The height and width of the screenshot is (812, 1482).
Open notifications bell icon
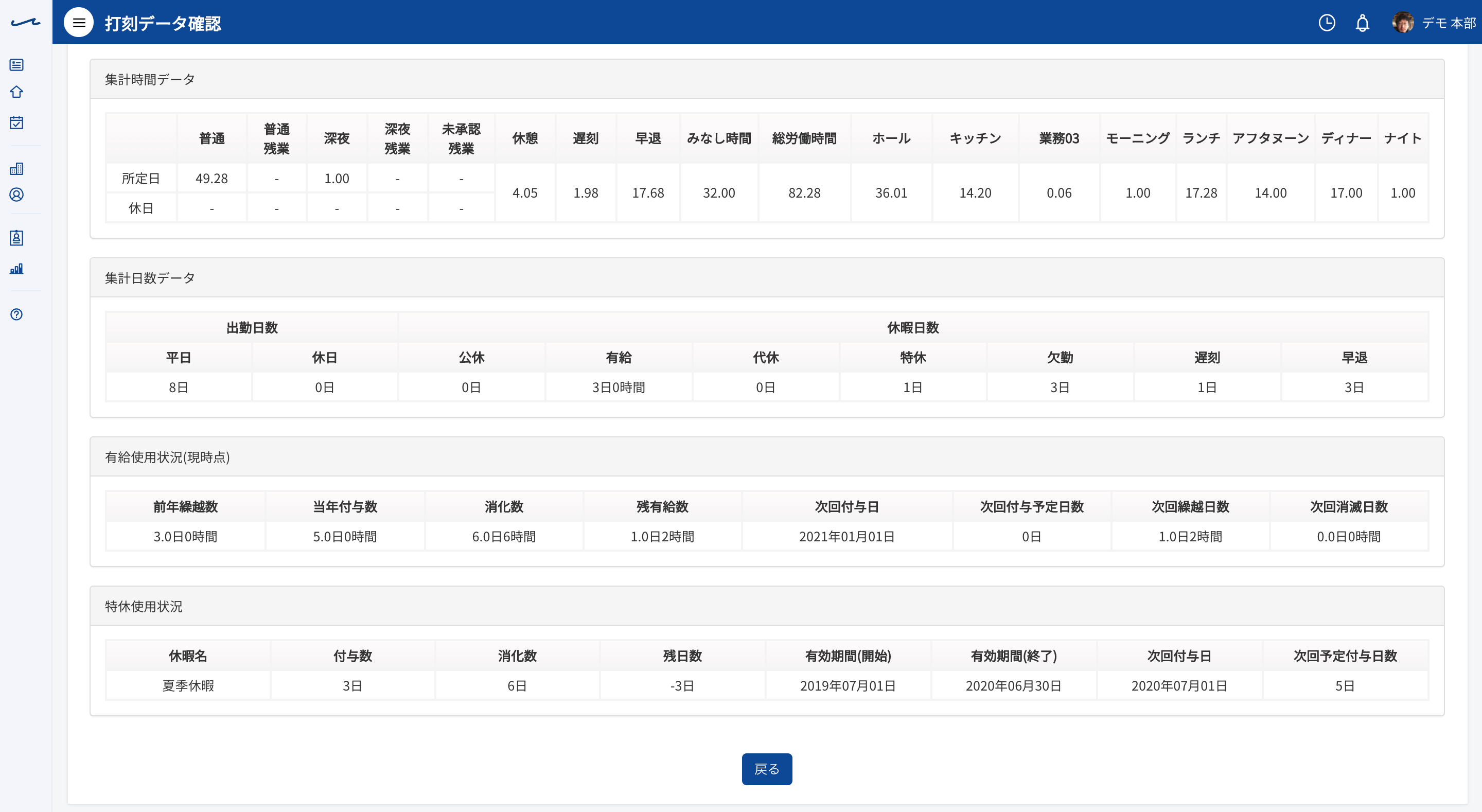1362,23
